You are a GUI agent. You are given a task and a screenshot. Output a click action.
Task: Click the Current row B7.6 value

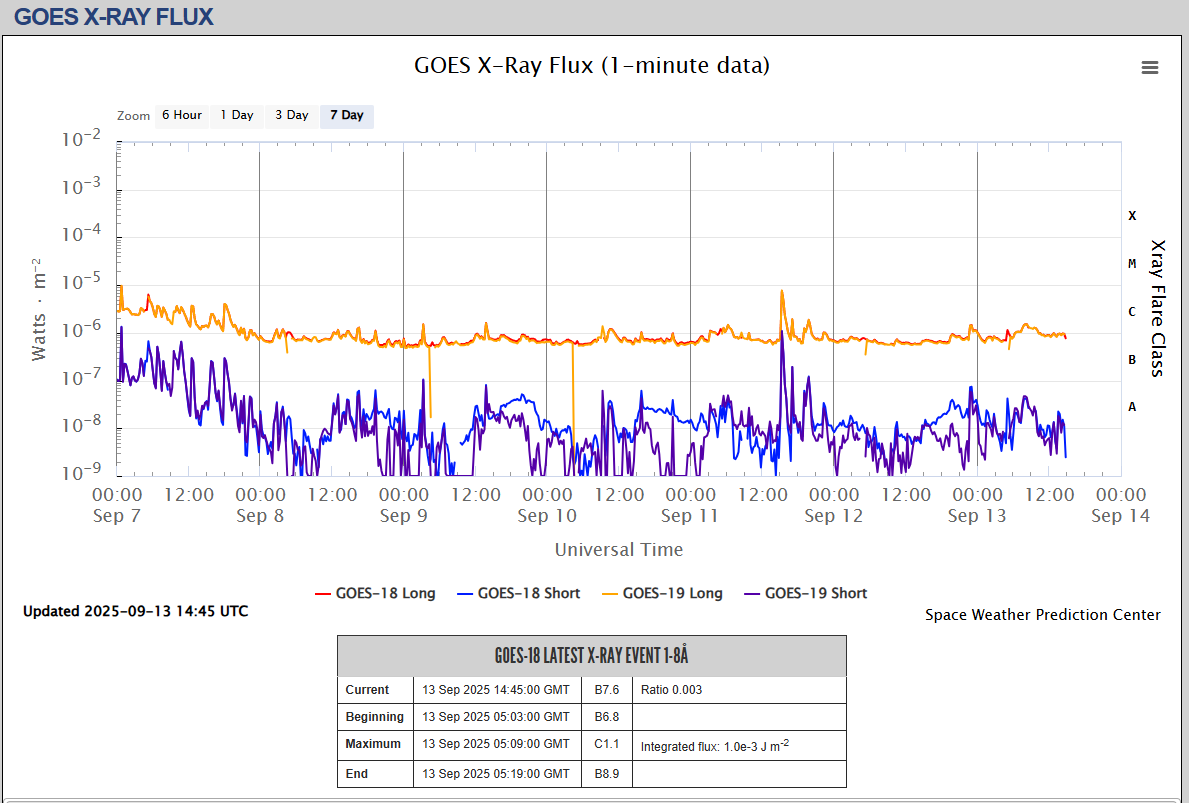pyautogui.click(x=607, y=690)
